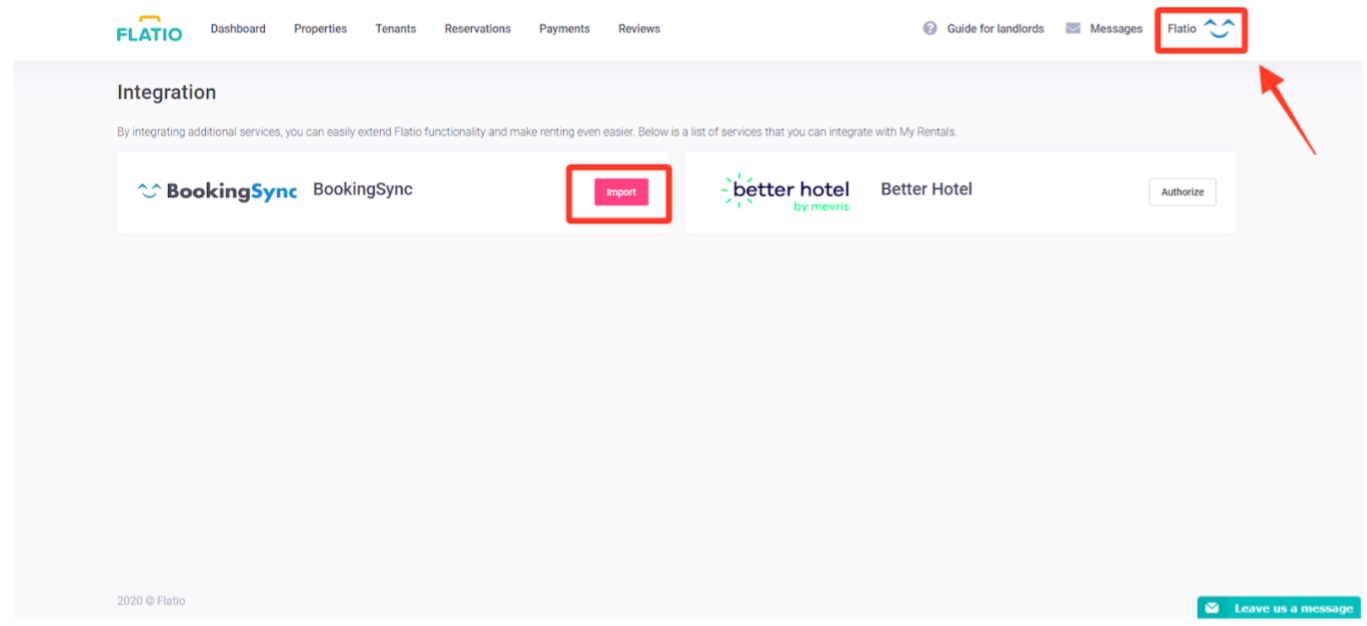
Task: Select the BookingSync service title
Action: 362,189
